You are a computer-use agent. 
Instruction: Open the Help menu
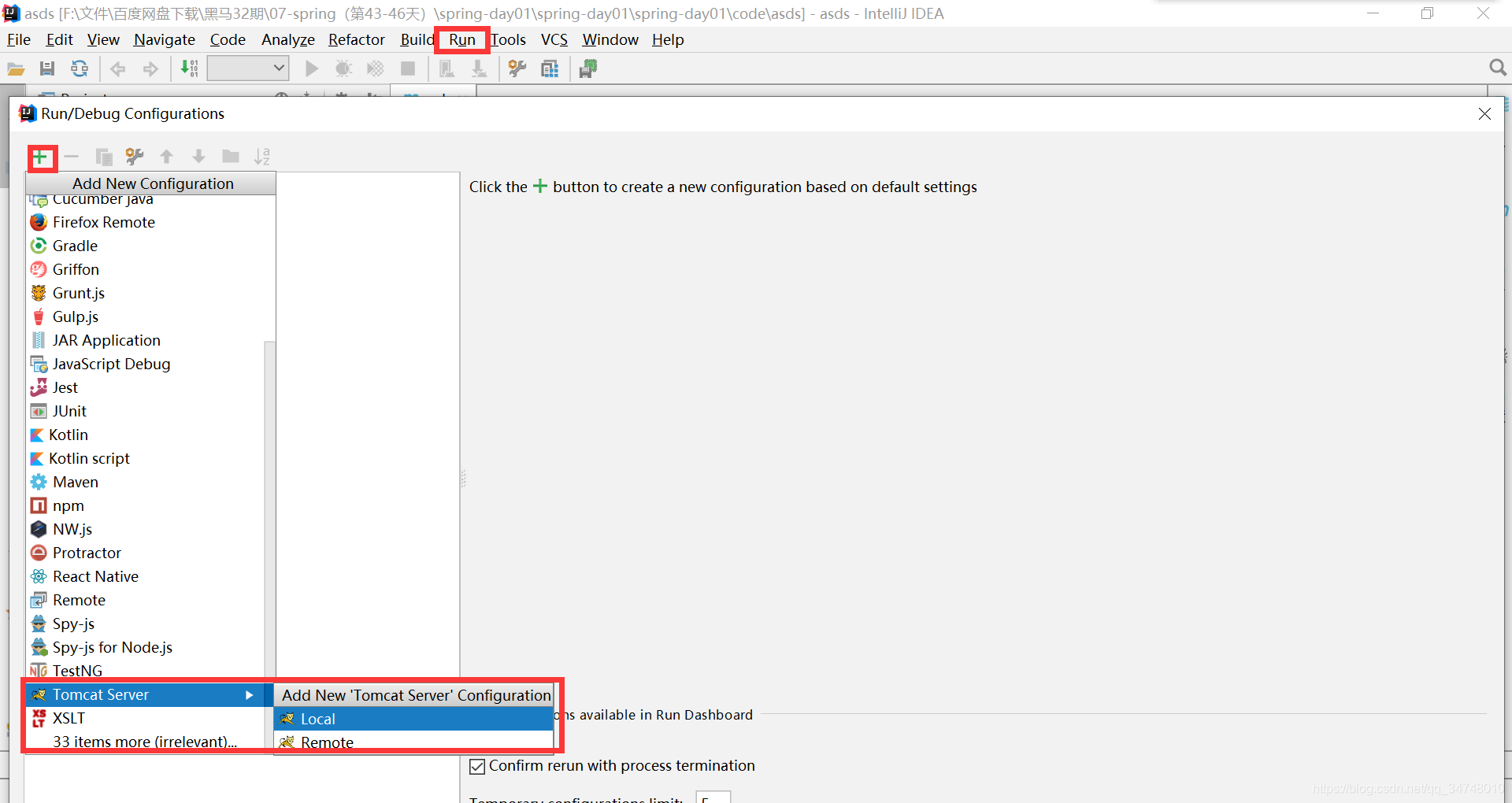(x=668, y=39)
